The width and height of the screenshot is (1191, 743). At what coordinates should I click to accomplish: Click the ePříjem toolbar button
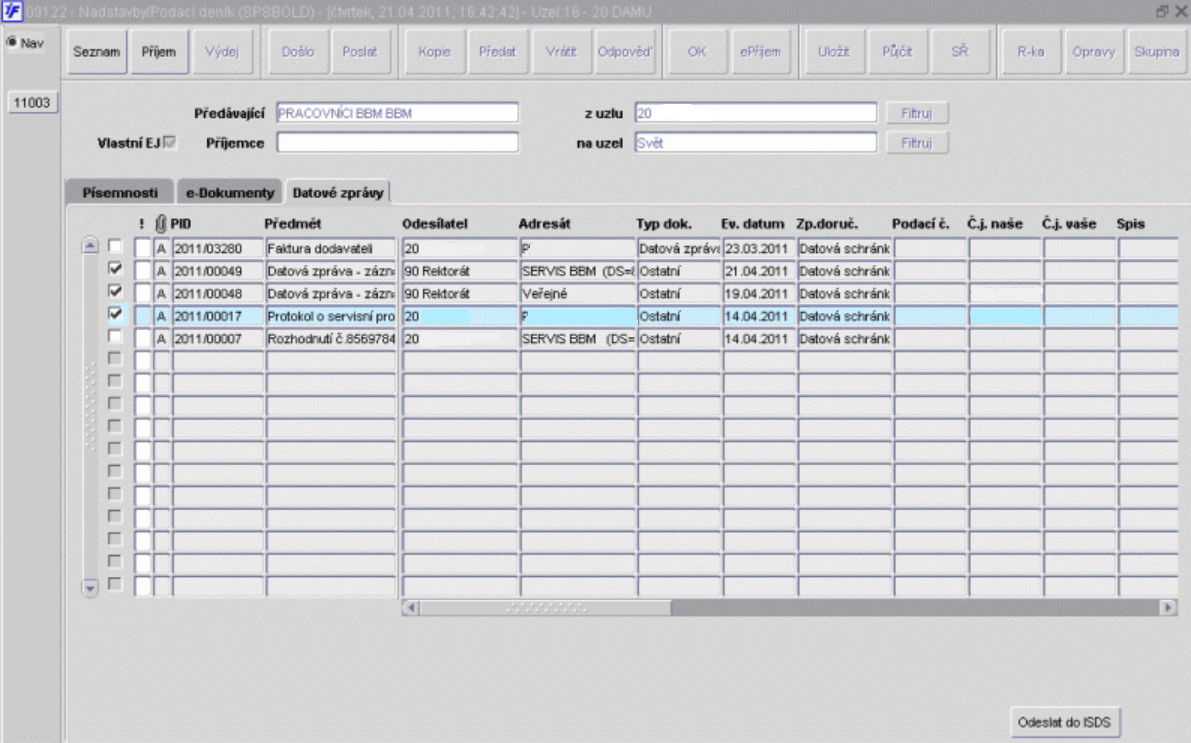[760, 52]
